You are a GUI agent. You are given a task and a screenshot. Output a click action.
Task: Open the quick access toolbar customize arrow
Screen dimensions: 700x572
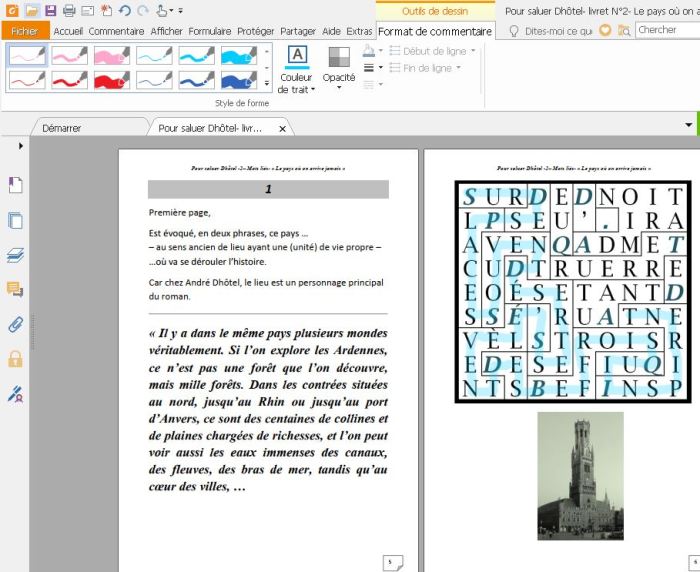(180, 10)
